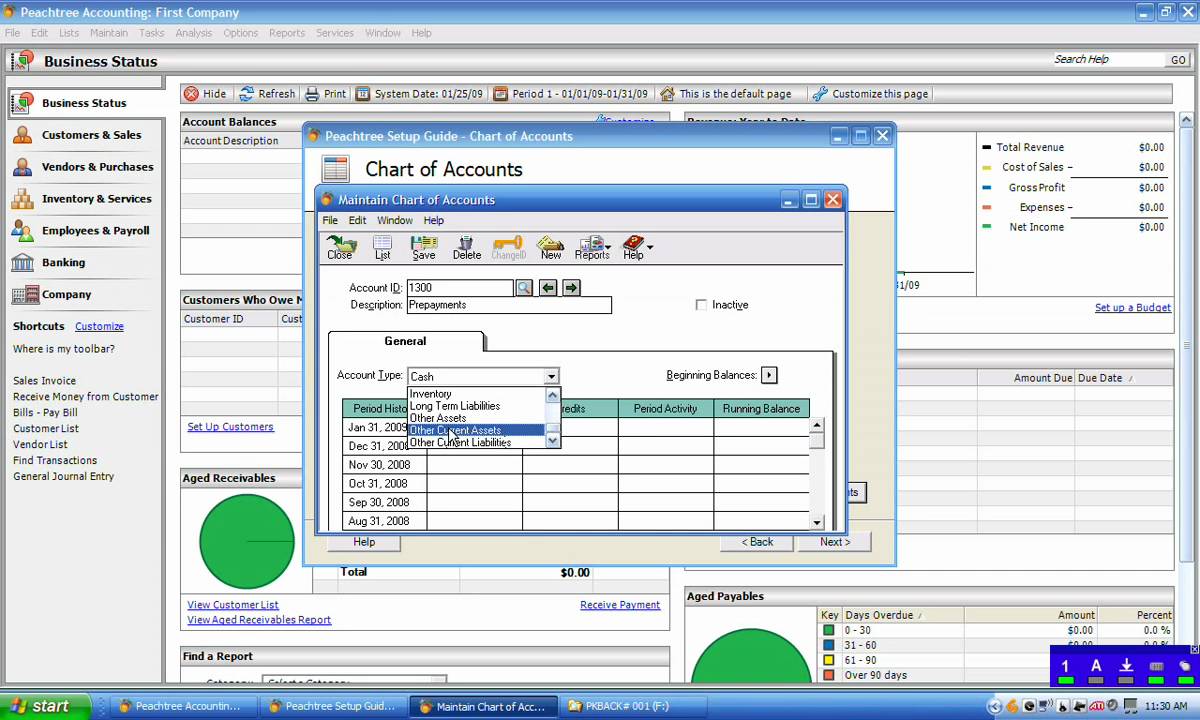Click the yellow 61 - 90 days legend swatch

[x=828, y=661]
